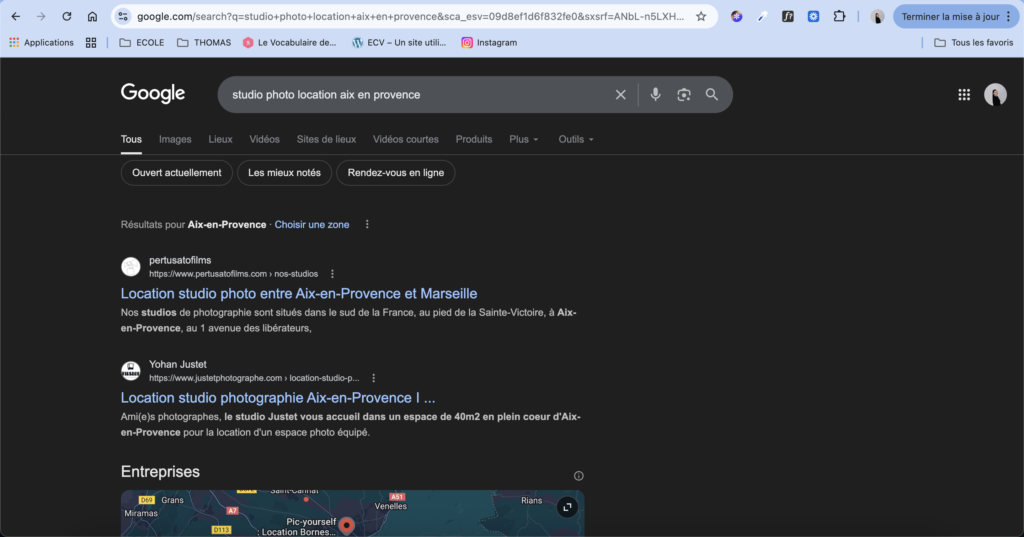
Task: Switch to the Vidéos courtes tab
Action: (x=406, y=139)
